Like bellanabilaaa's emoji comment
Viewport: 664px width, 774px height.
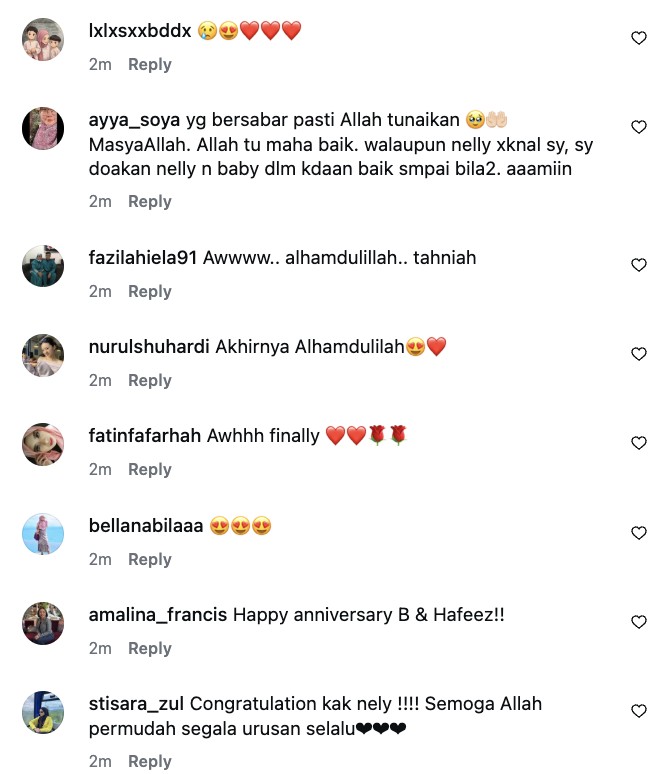pos(639,533)
